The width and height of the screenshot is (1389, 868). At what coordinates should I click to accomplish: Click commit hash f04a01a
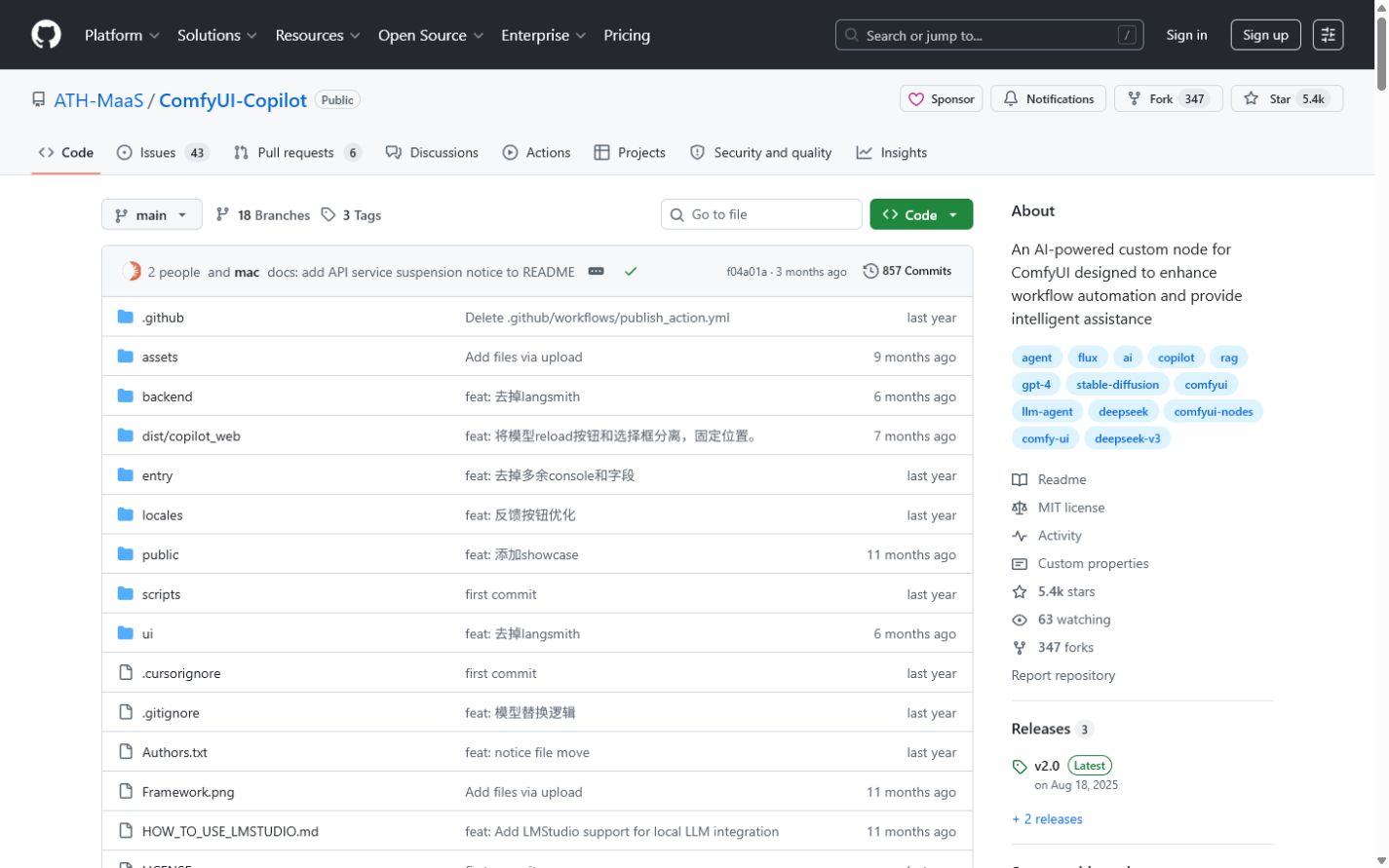[x=747, y=272]
